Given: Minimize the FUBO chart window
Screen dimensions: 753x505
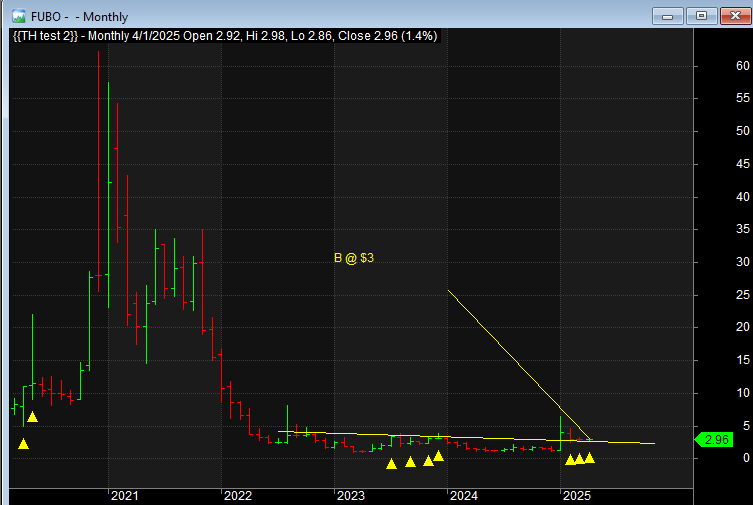Looking at the screenshot, I should [668, 16].
